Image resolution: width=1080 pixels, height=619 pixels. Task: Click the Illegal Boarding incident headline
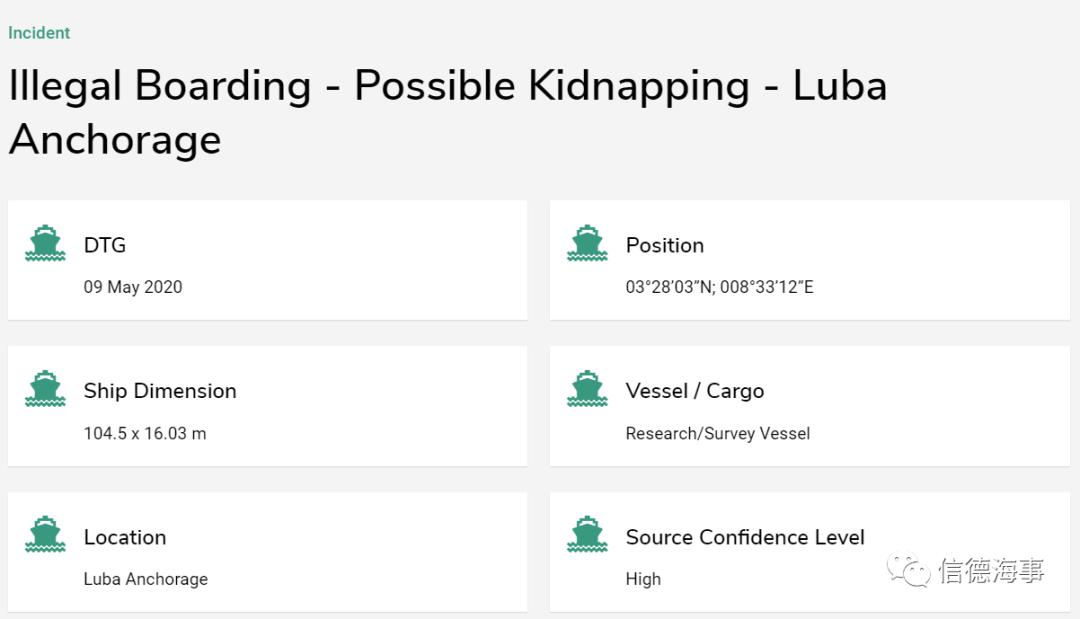[447, 112]
